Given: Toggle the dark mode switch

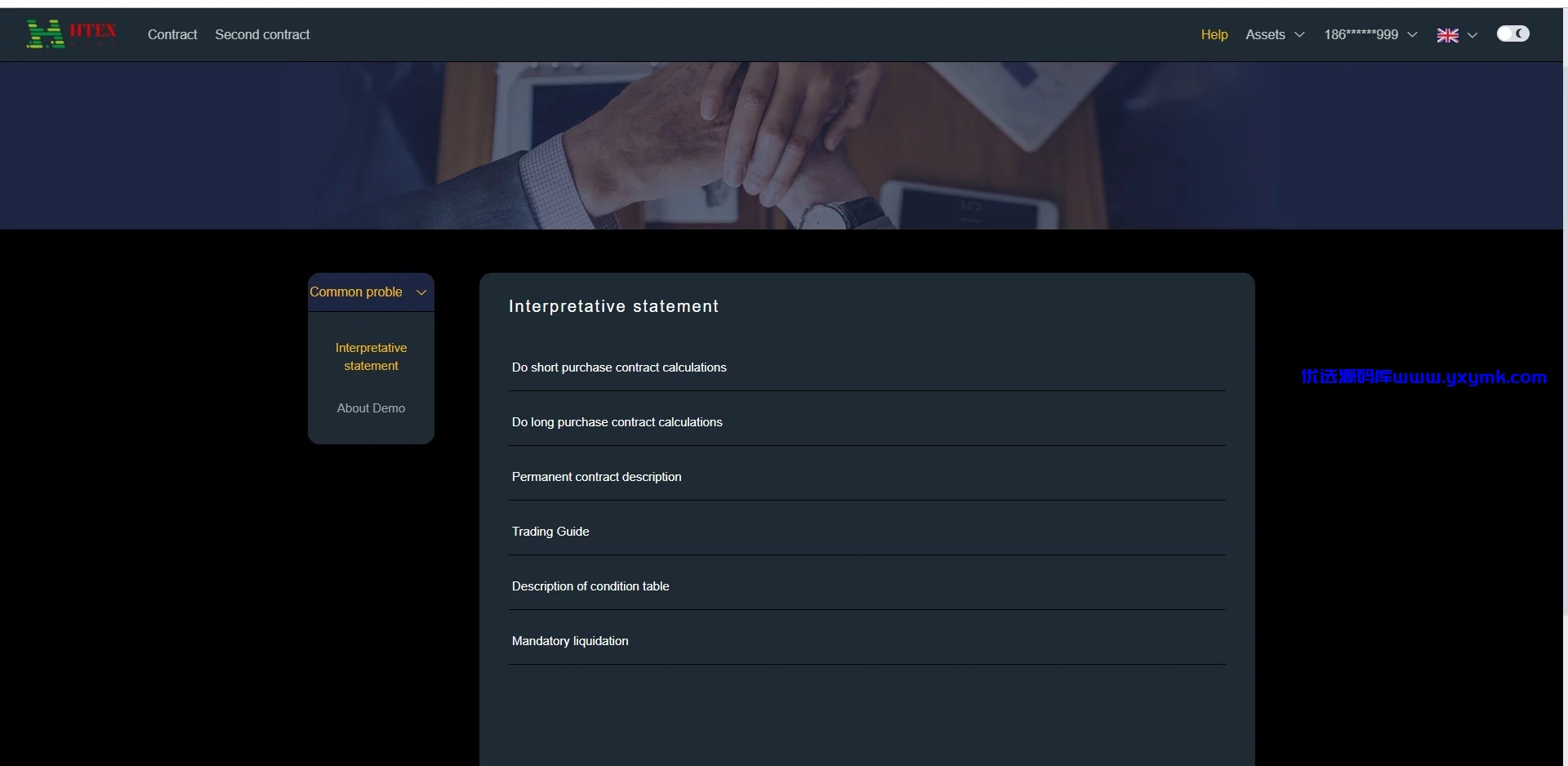Looking at the screenshot, I should tap(1512, 33).
